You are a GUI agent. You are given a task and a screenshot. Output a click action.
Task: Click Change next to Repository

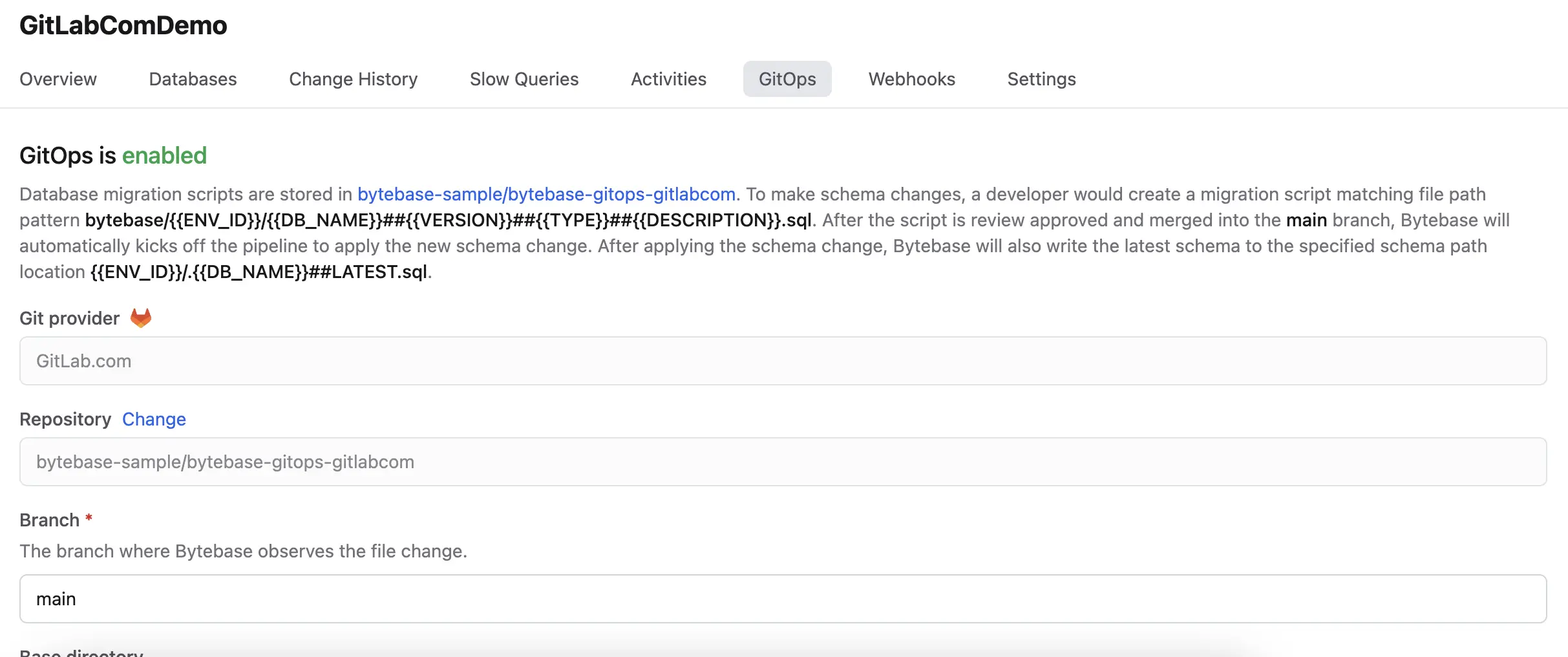tap(154, 419)
